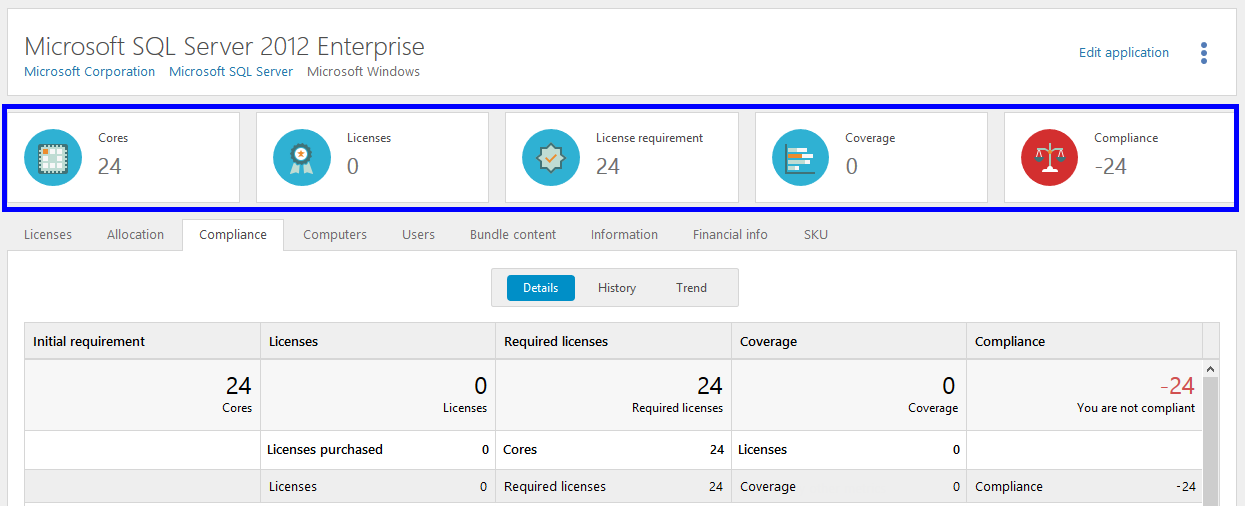Viewport: 1245px width, 506px height.
Task: Select the History view button
Action: (x=617, y=288)
